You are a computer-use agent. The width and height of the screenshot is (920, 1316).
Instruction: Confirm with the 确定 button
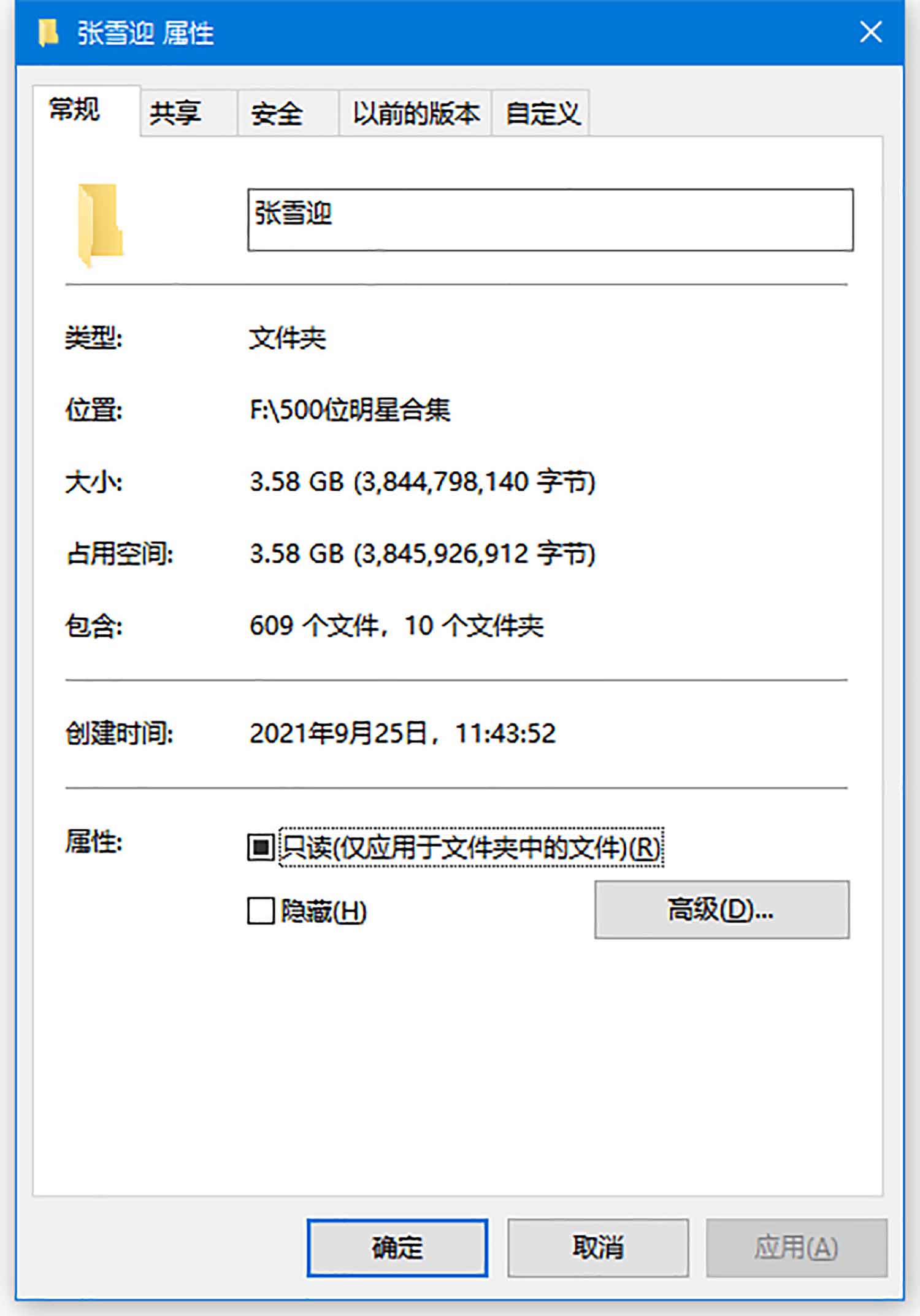(x=397, y=1248)
